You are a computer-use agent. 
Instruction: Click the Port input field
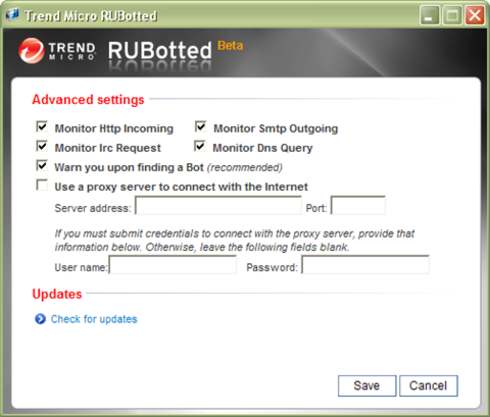coord(358,205)
